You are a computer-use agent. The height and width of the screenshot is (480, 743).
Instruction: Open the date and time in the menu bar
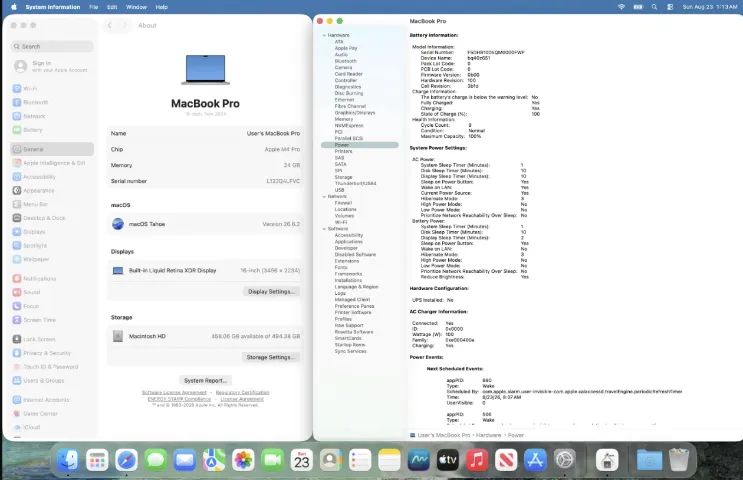(x=709, y=7)
